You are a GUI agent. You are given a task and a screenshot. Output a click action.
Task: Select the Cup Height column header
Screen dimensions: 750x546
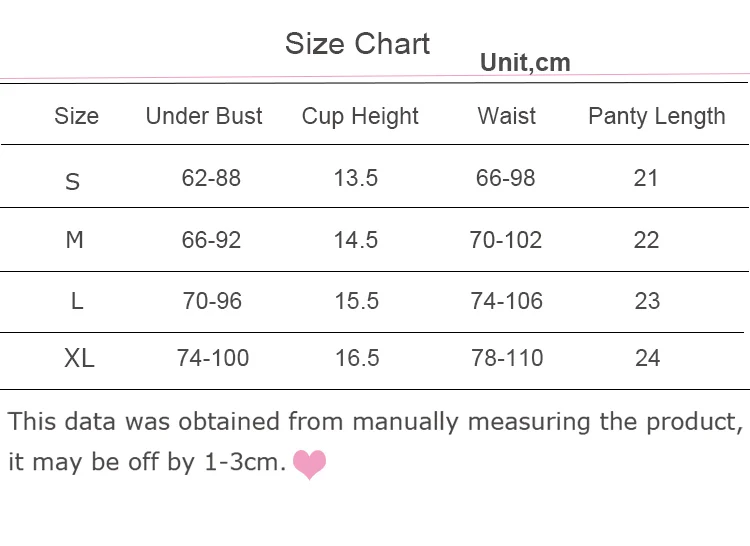[x=360, y=117]
